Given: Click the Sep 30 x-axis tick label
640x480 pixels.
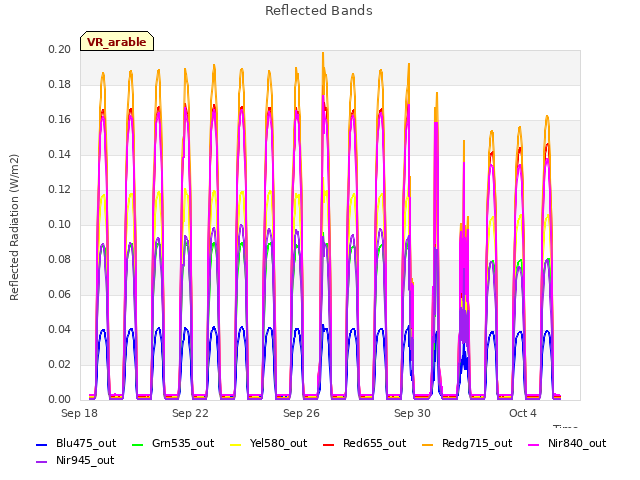Looking at the screenshot, I should [x=412, y=413].
